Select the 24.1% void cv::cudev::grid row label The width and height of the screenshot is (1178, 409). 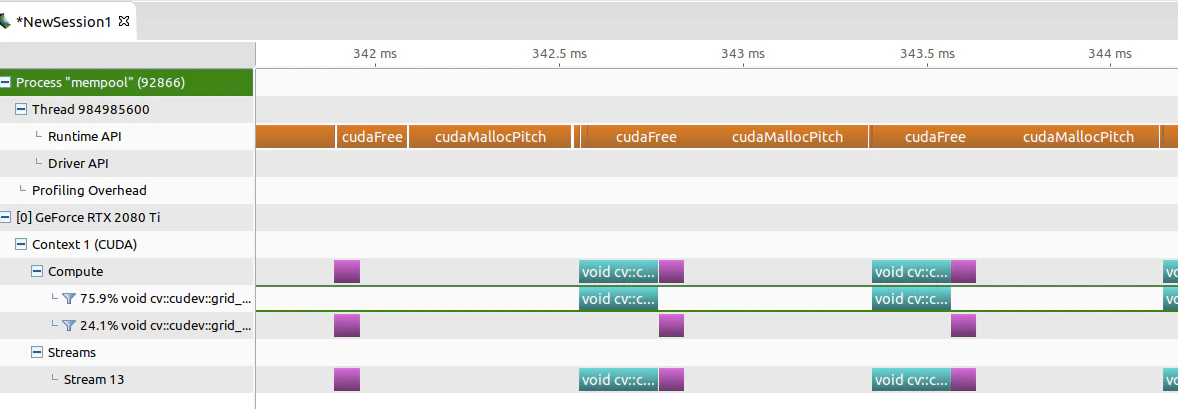pyautogui.click(x=165, y=326)
